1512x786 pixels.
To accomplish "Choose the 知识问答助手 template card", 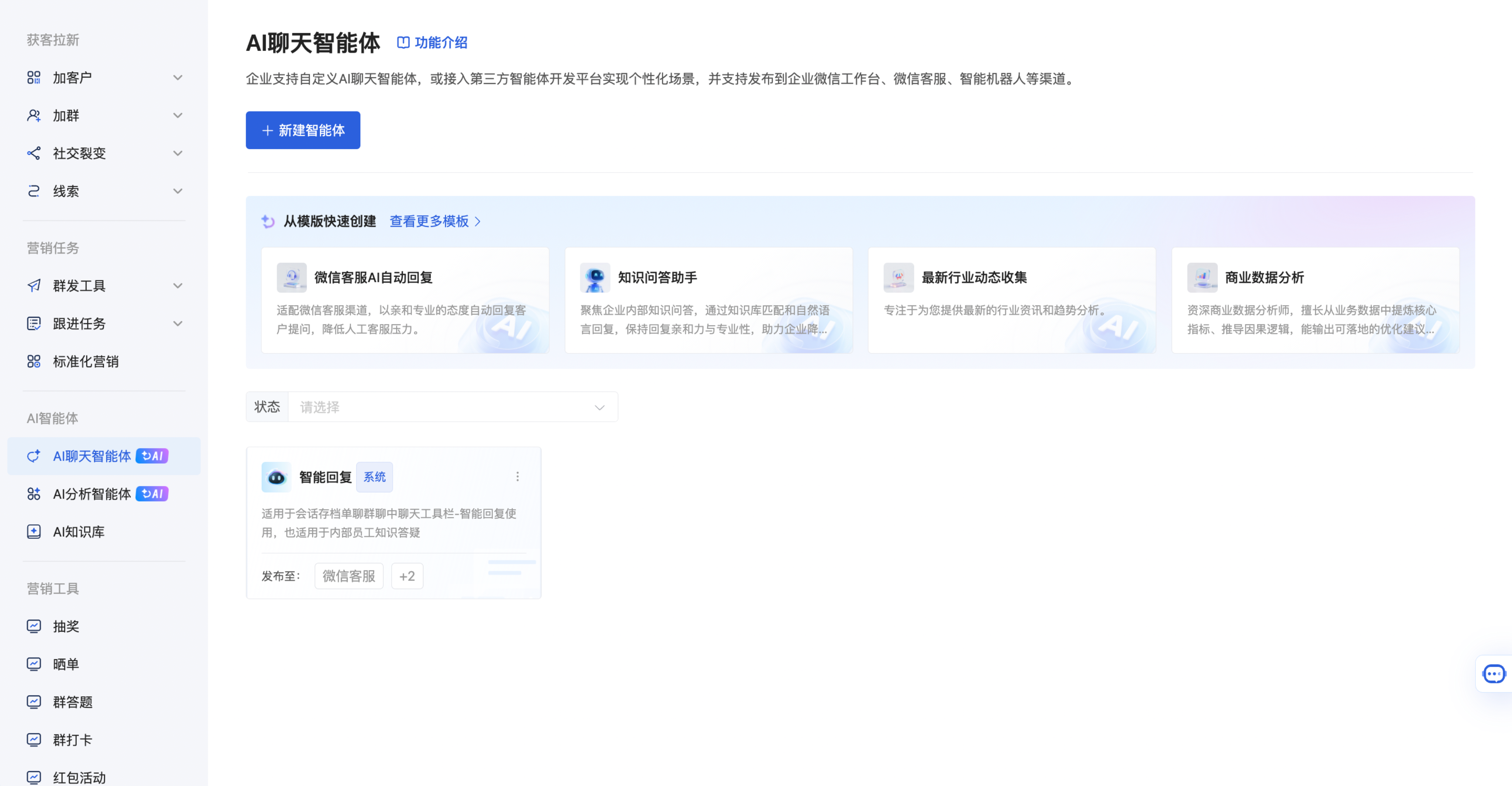I will coord(708,300).
